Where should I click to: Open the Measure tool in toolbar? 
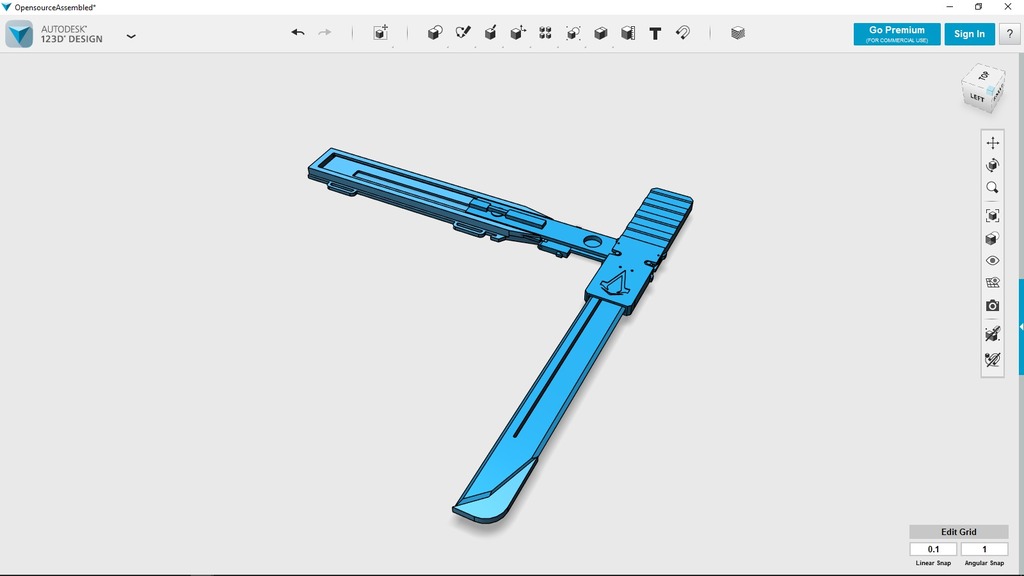pyautogui.click(x=627, y=33)
